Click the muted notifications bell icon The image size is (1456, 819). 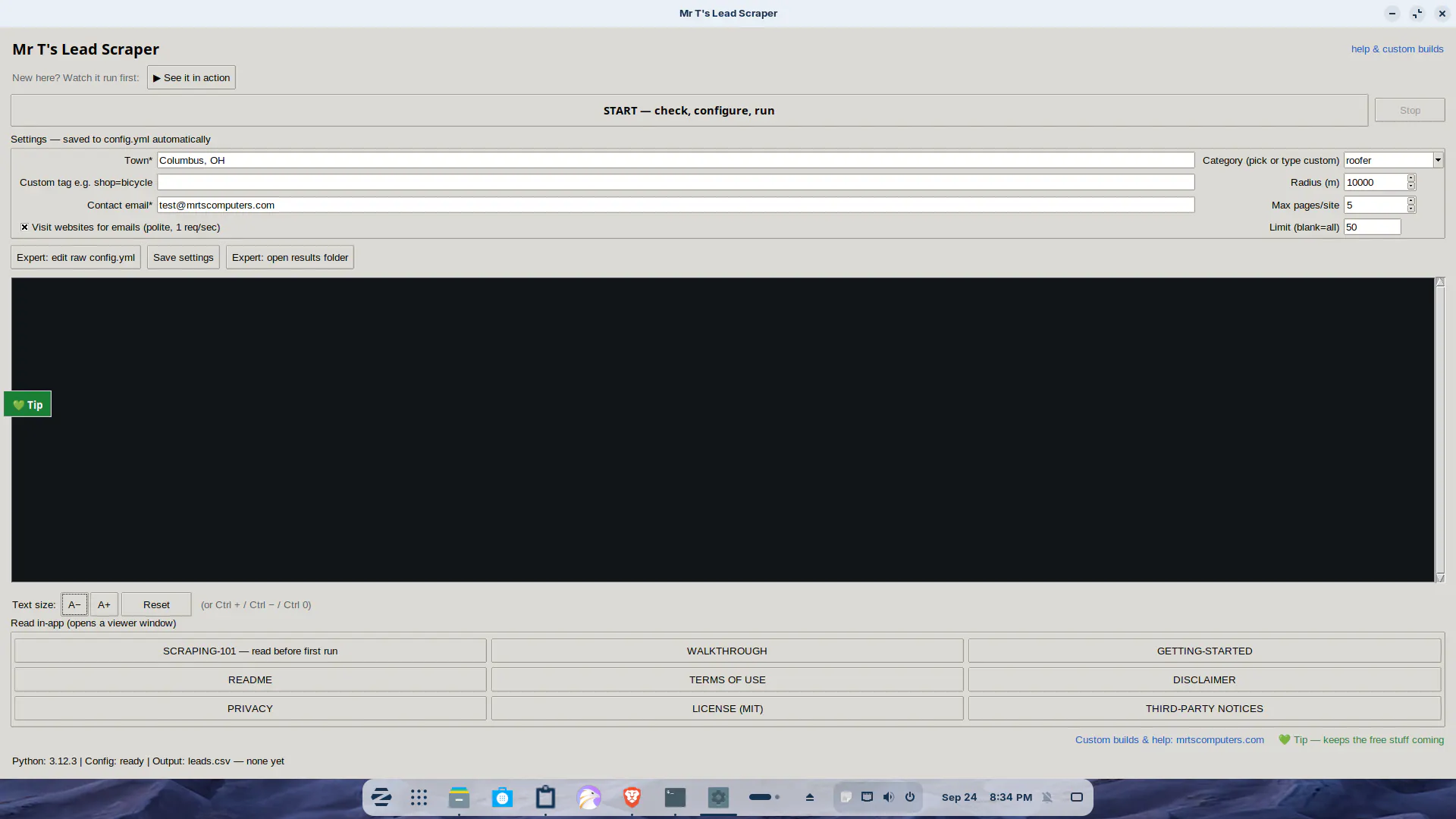[1047, 797]
